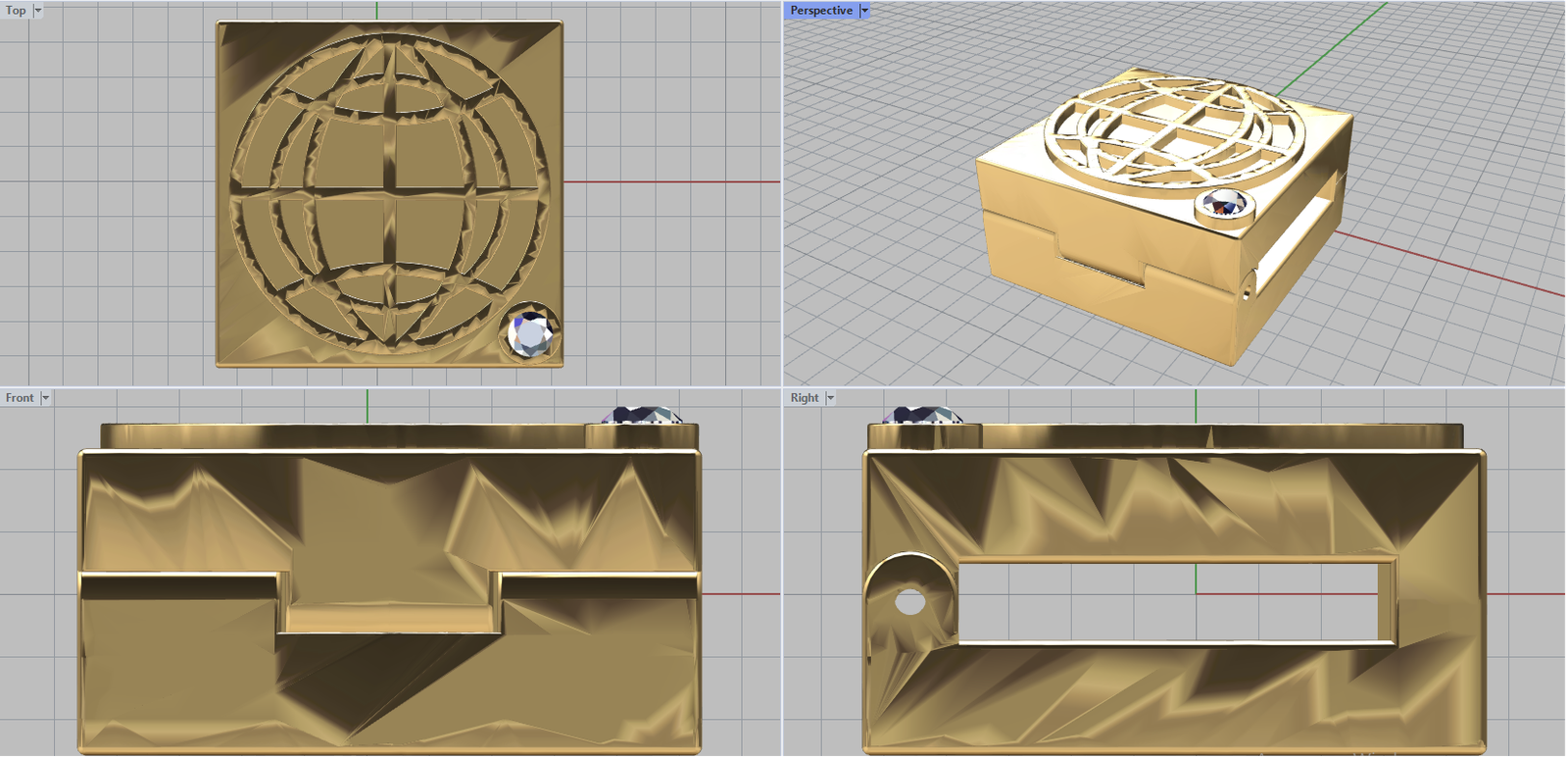Click the Top viewport title label
The height and width of the screenshot is (757, 1568).
pos(16,11)
